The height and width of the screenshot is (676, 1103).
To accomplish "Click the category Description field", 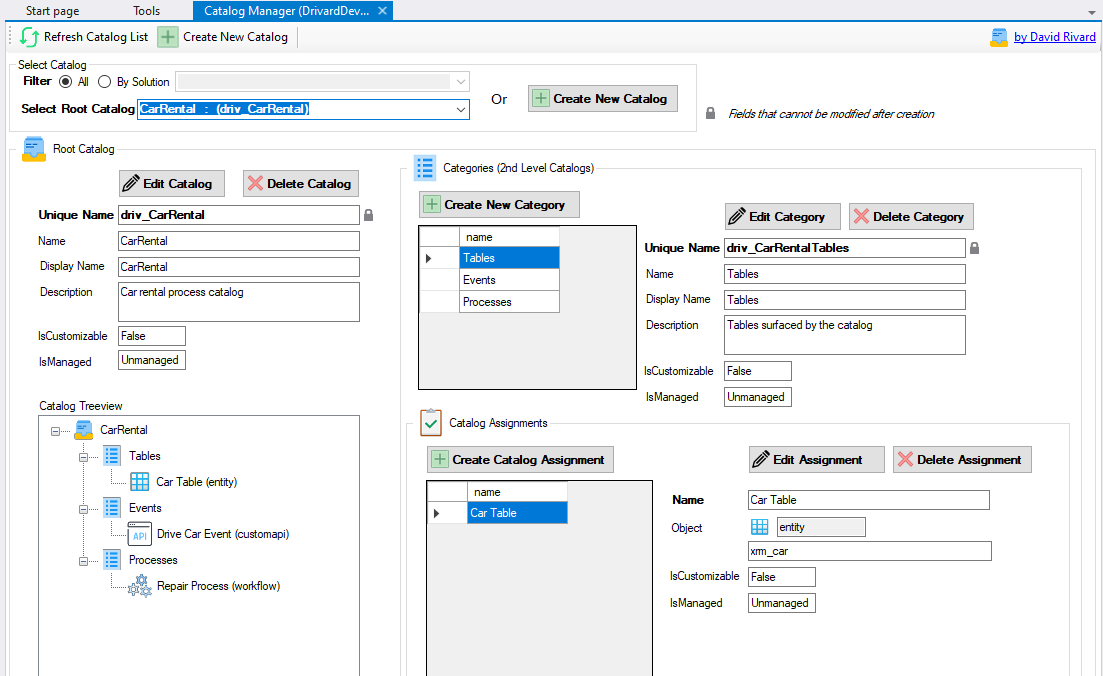I will [845, 335].
